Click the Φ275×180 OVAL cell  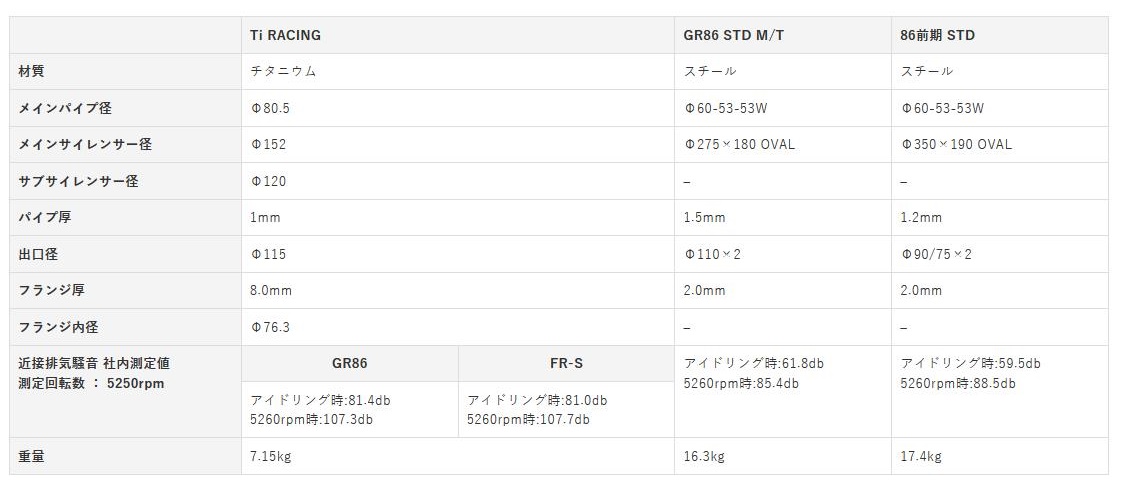click(x=739, y=144)
